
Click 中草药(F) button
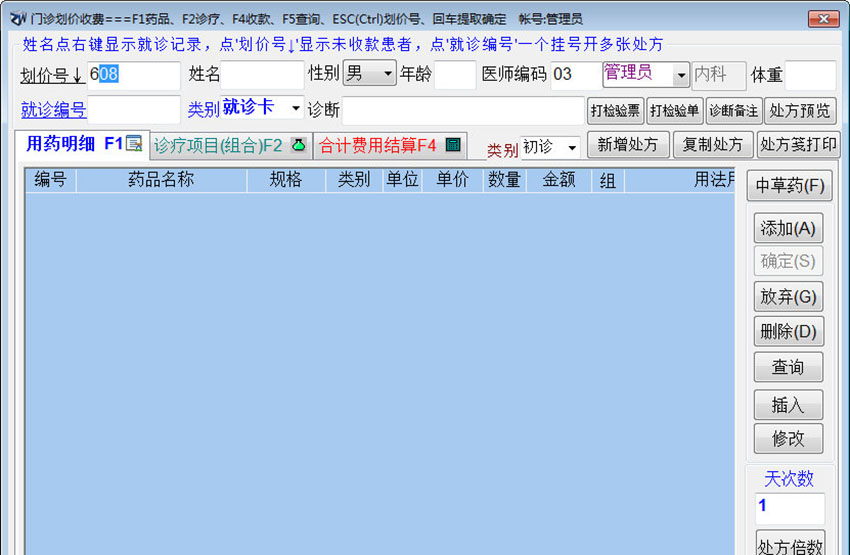click(x=790, y=186)
